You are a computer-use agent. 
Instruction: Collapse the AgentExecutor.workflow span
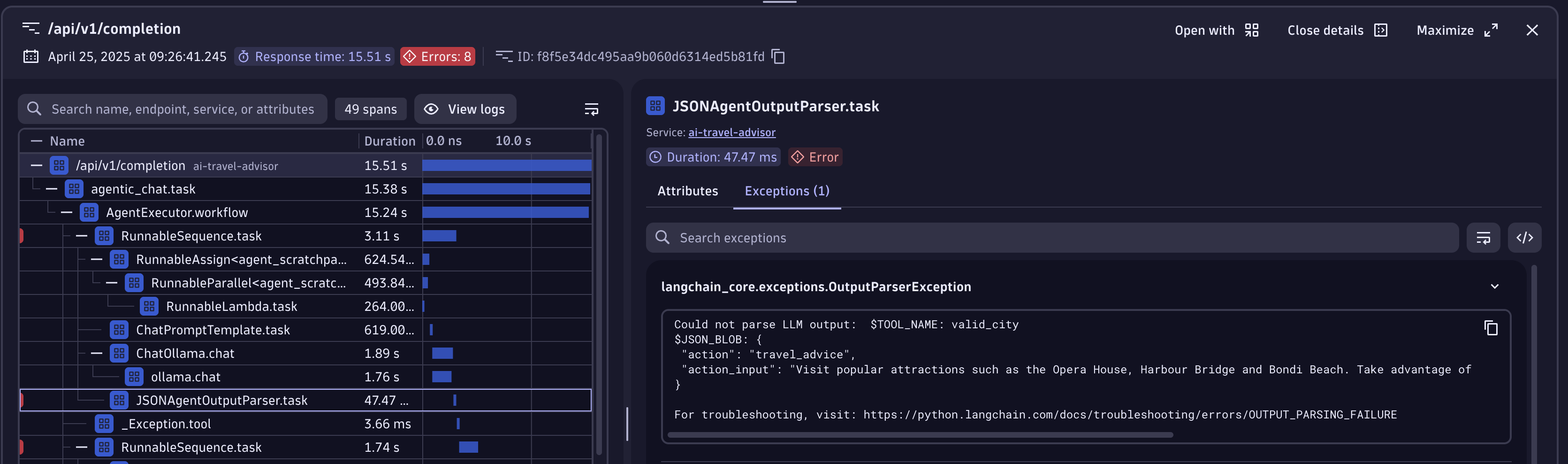[x=67, y=213]
